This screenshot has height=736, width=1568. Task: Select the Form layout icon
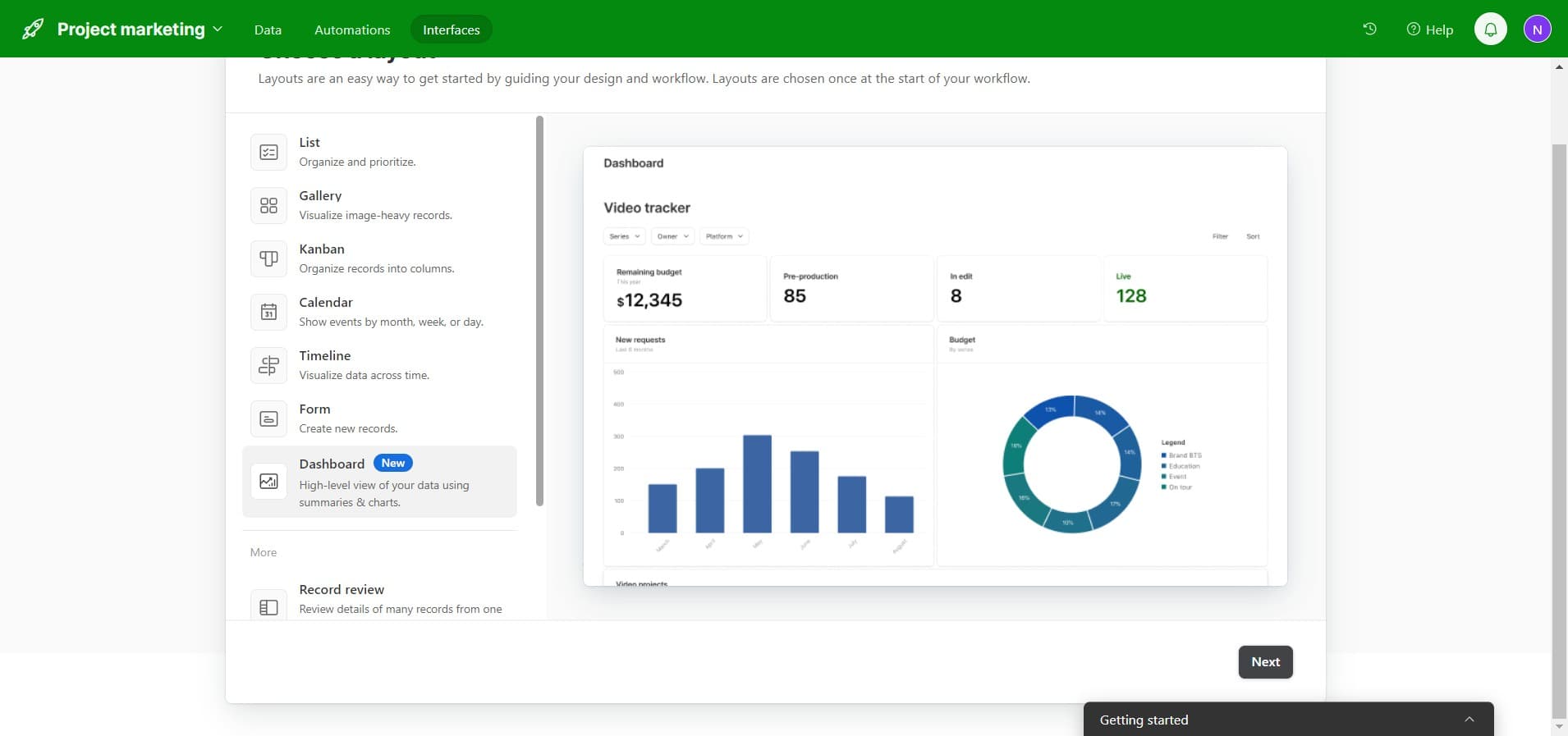(268, 419)
